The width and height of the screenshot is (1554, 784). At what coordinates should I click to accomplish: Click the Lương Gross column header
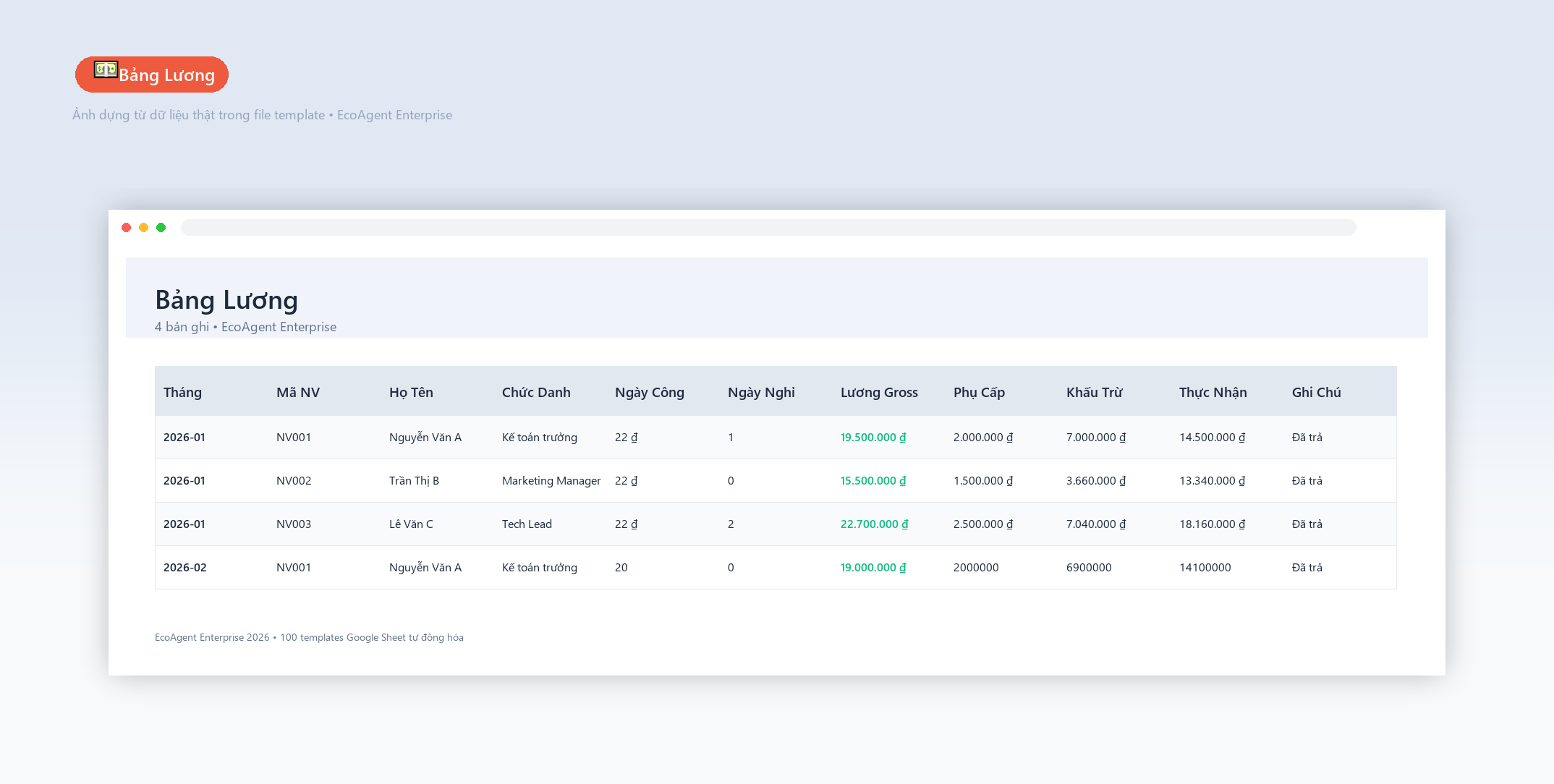[879, 392]
